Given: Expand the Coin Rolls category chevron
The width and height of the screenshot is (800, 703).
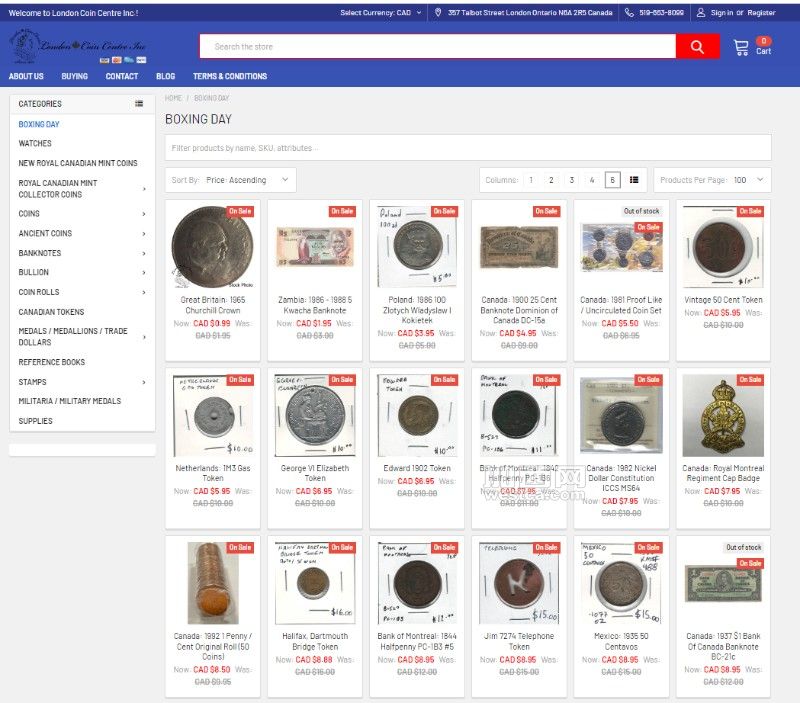Looking at the screenshot, I should click(144, 292).
